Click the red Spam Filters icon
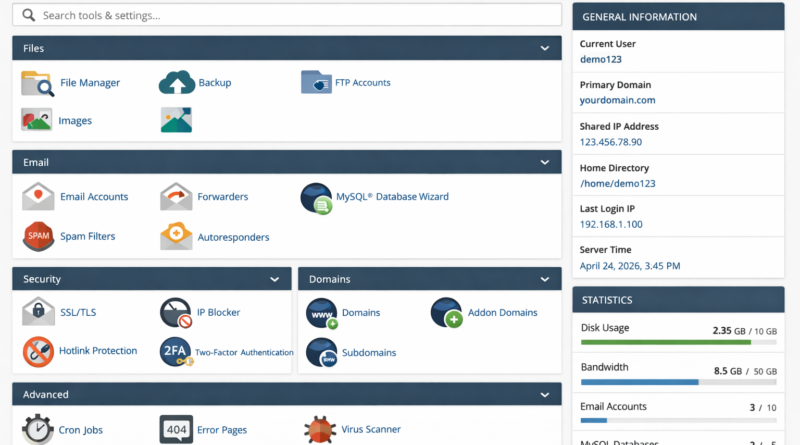The height and width of the screenshot is (445, 800). [x=38, y=236]
